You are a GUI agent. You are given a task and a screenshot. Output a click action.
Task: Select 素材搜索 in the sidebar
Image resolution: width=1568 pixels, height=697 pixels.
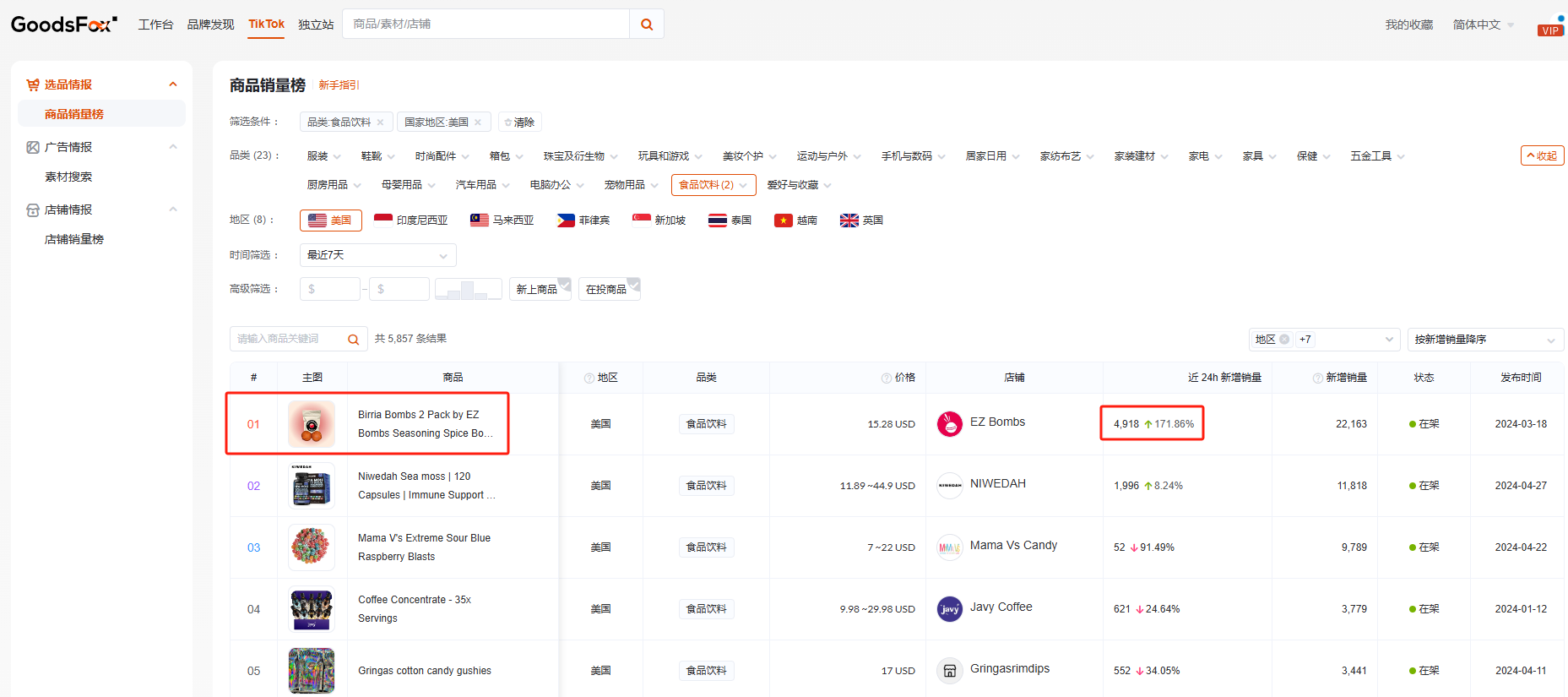tap(68, 177)
